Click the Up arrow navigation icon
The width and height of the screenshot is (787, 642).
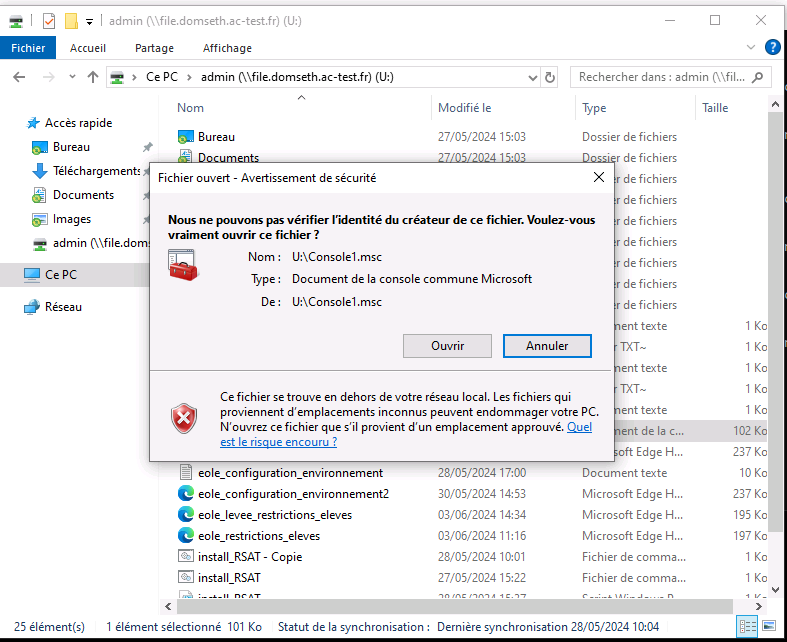(x=93, y=77)
